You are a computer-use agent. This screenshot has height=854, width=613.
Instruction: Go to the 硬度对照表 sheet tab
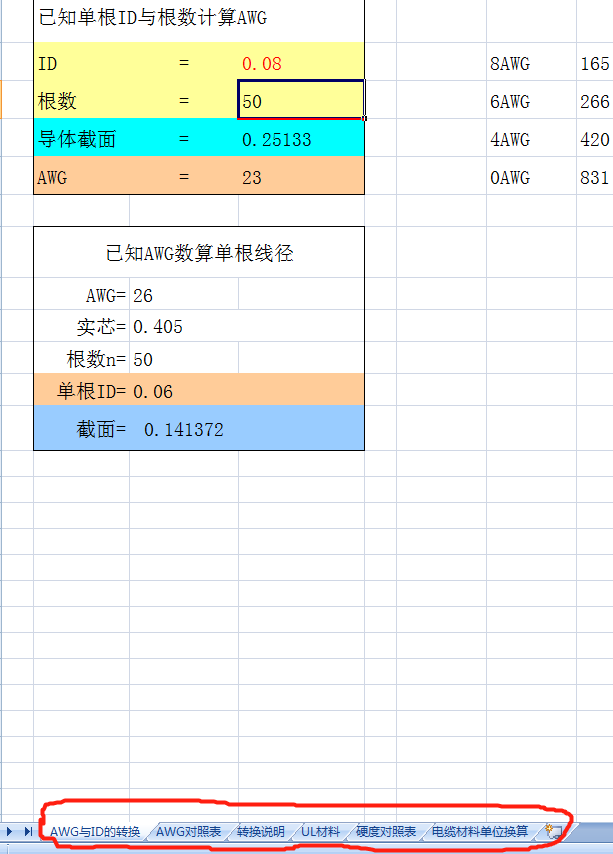tap(386, 832)
